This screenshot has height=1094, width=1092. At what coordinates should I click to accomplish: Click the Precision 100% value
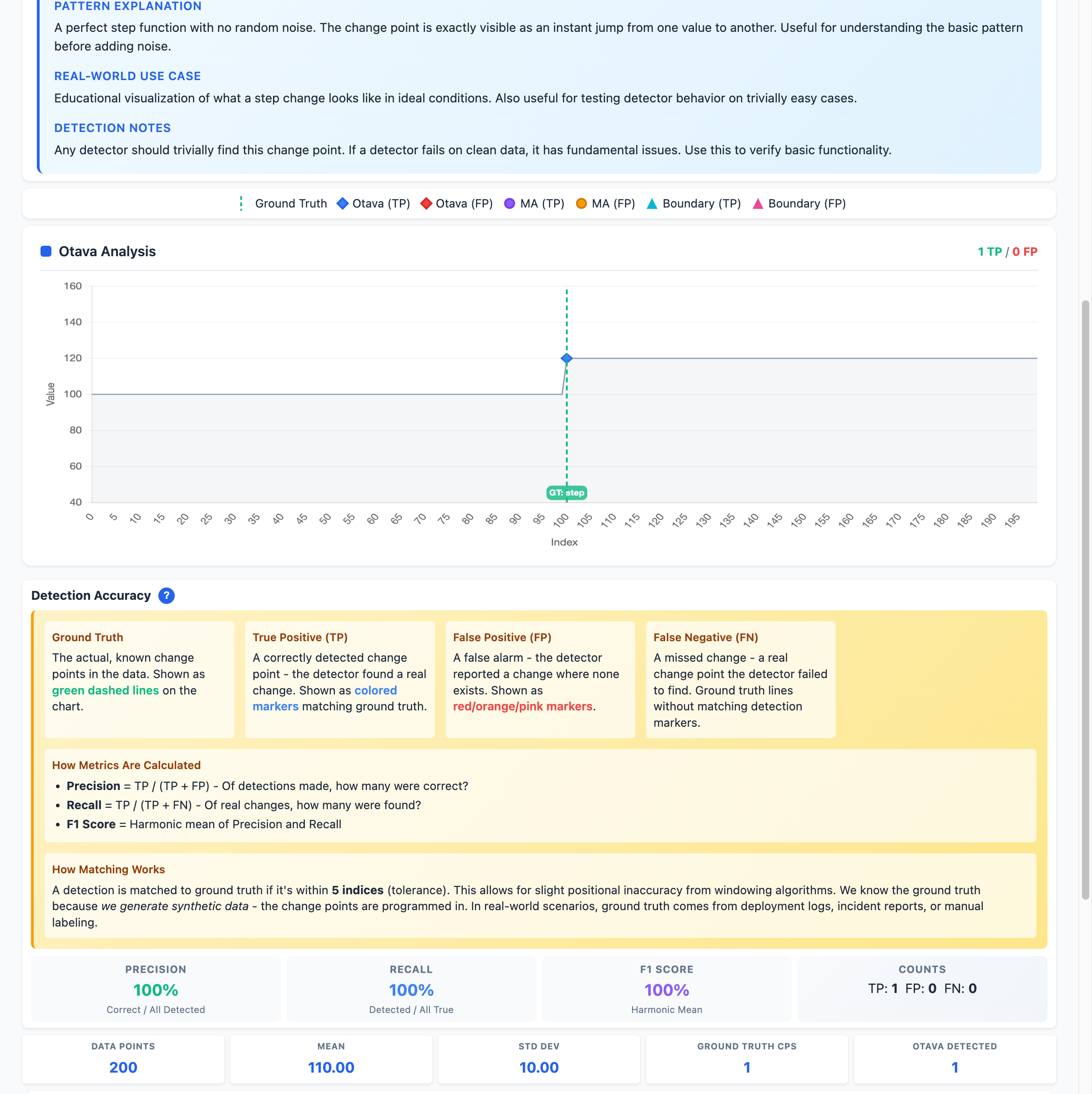click(156, 990)
